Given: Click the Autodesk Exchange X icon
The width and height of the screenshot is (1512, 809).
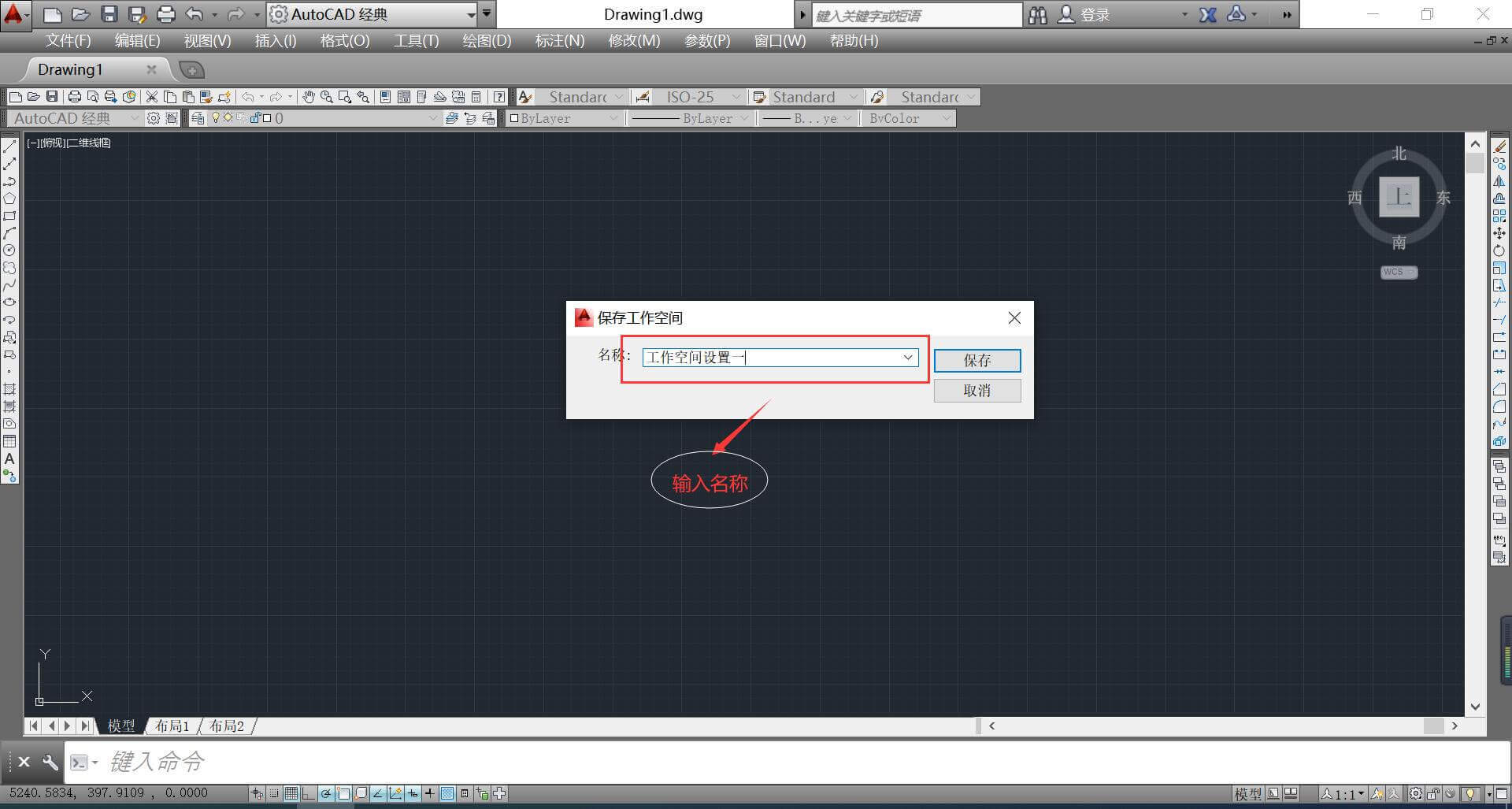Looking at the screenshot, I should pos(1207,14).
